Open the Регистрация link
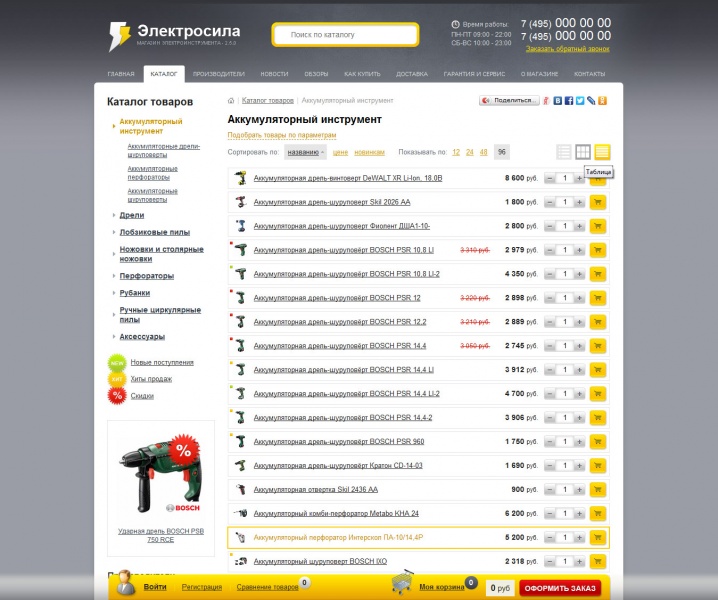This screenshot has height=600, width=718. pos(201,587)
